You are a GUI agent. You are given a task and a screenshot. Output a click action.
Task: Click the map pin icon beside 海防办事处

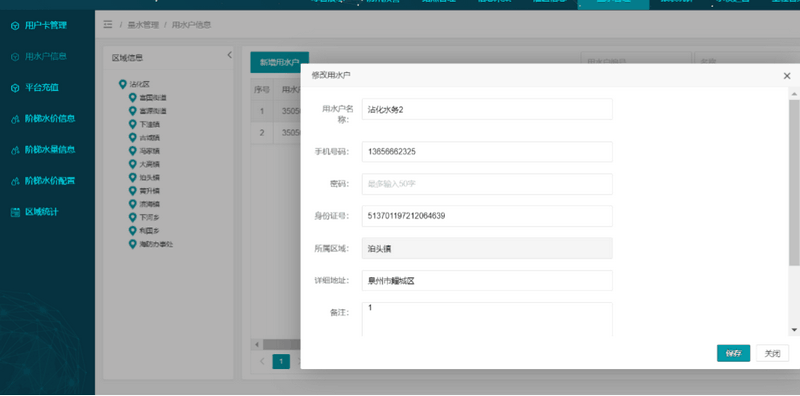[x=133, y=244]
